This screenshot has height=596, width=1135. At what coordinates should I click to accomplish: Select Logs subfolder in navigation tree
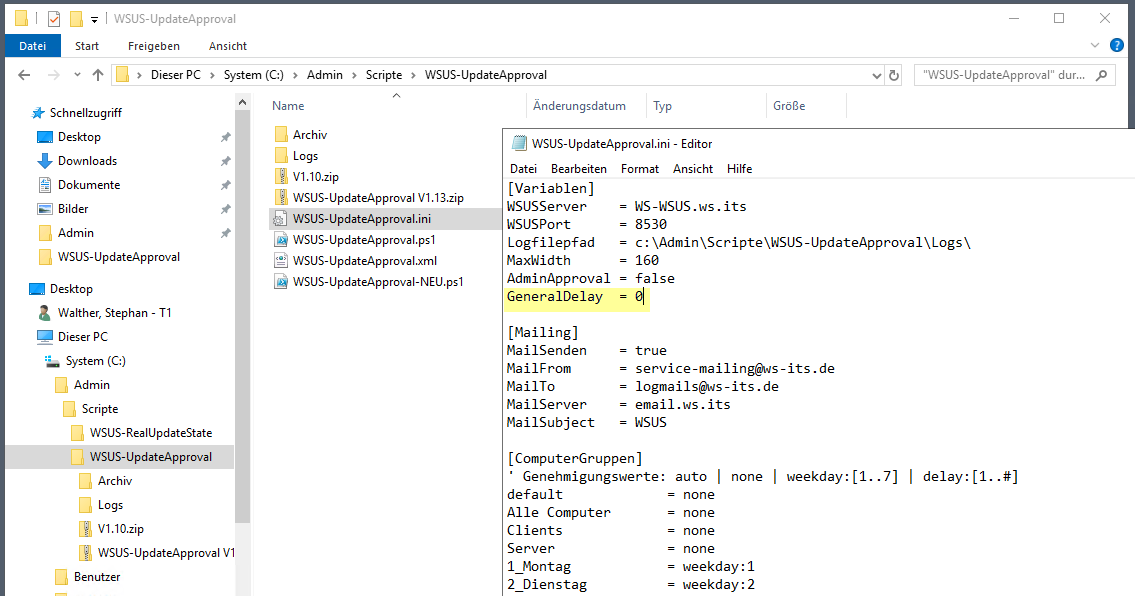tap(110, 505)
